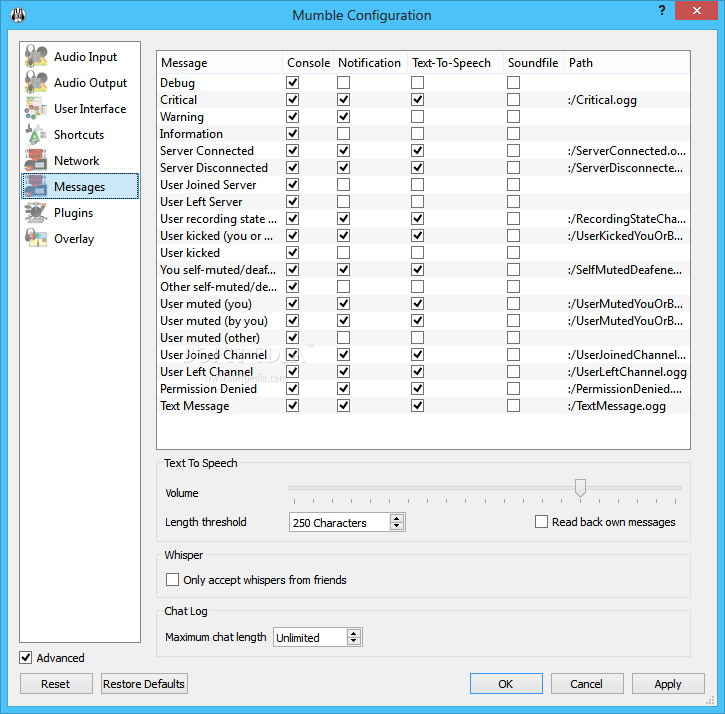Enable Notification for User Joined Server
Image resolution: width=725 pixels, height=714 pixels.
[344, 185]
